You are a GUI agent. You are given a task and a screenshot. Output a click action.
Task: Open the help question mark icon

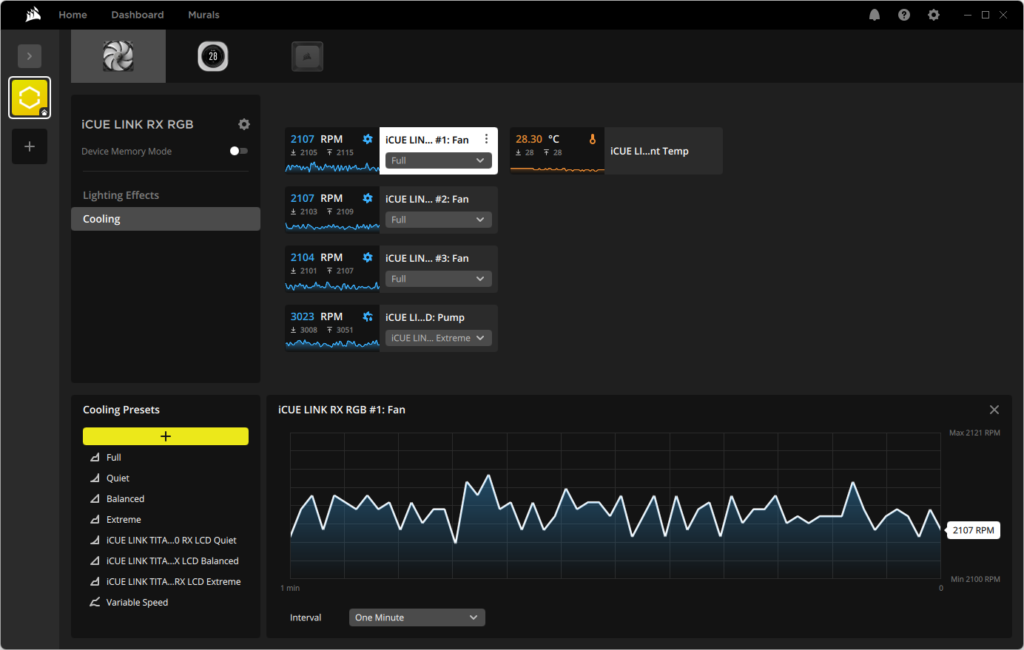coord(904,15)
